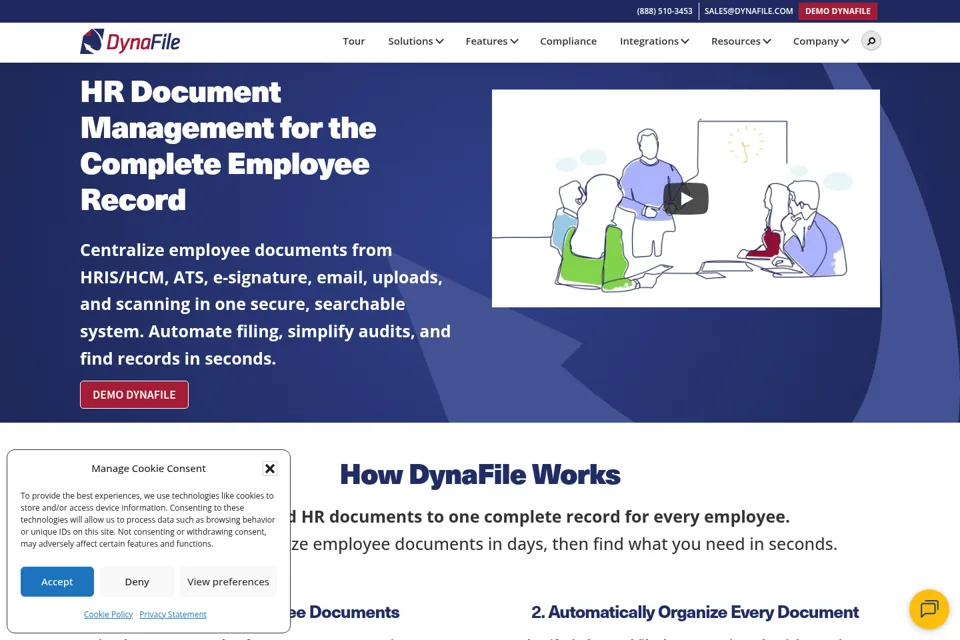Image resolution: width=960 pixels, height=640 pixels.
Task: Open the Privacy Statement link
Action: [173, 614]
